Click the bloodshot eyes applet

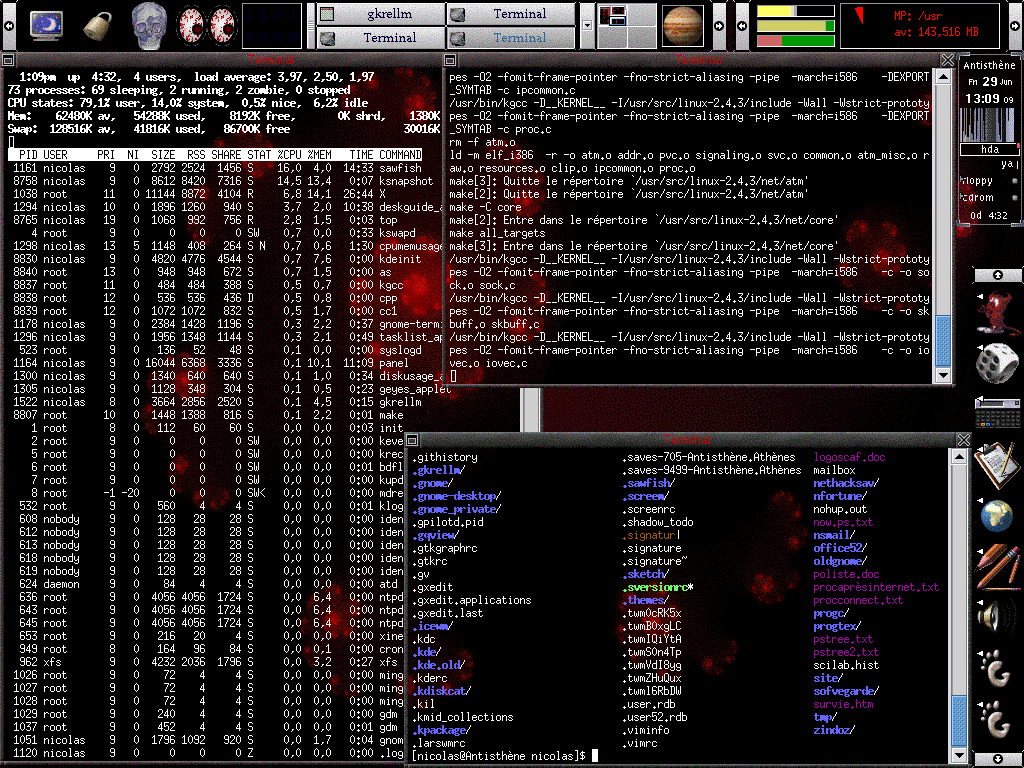coord(205,25)
